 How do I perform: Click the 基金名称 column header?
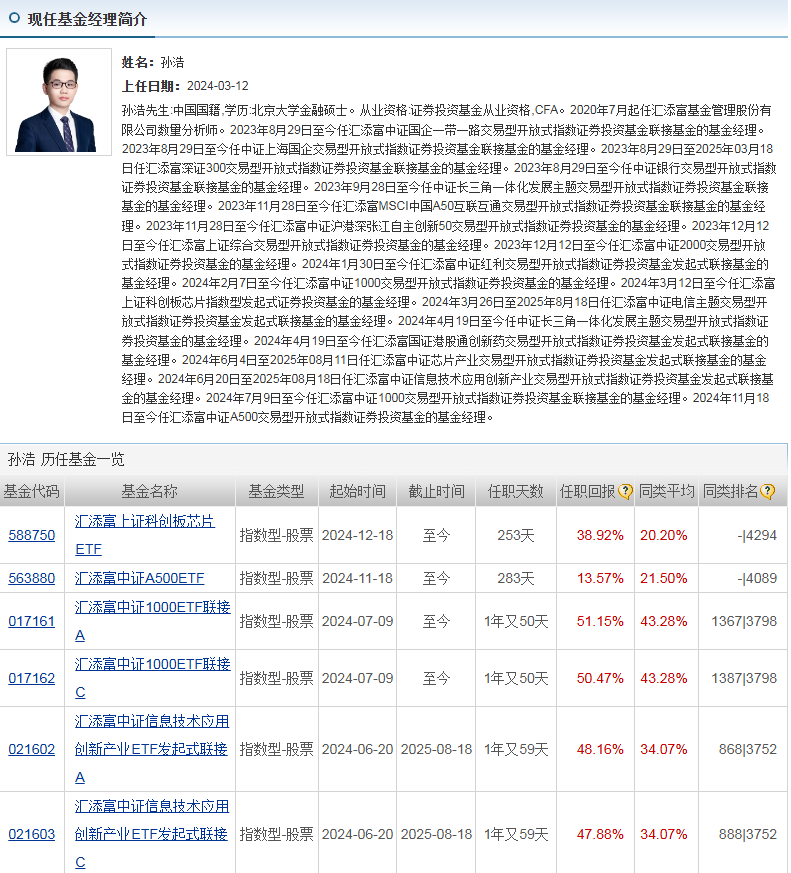(x=149, y=491)
